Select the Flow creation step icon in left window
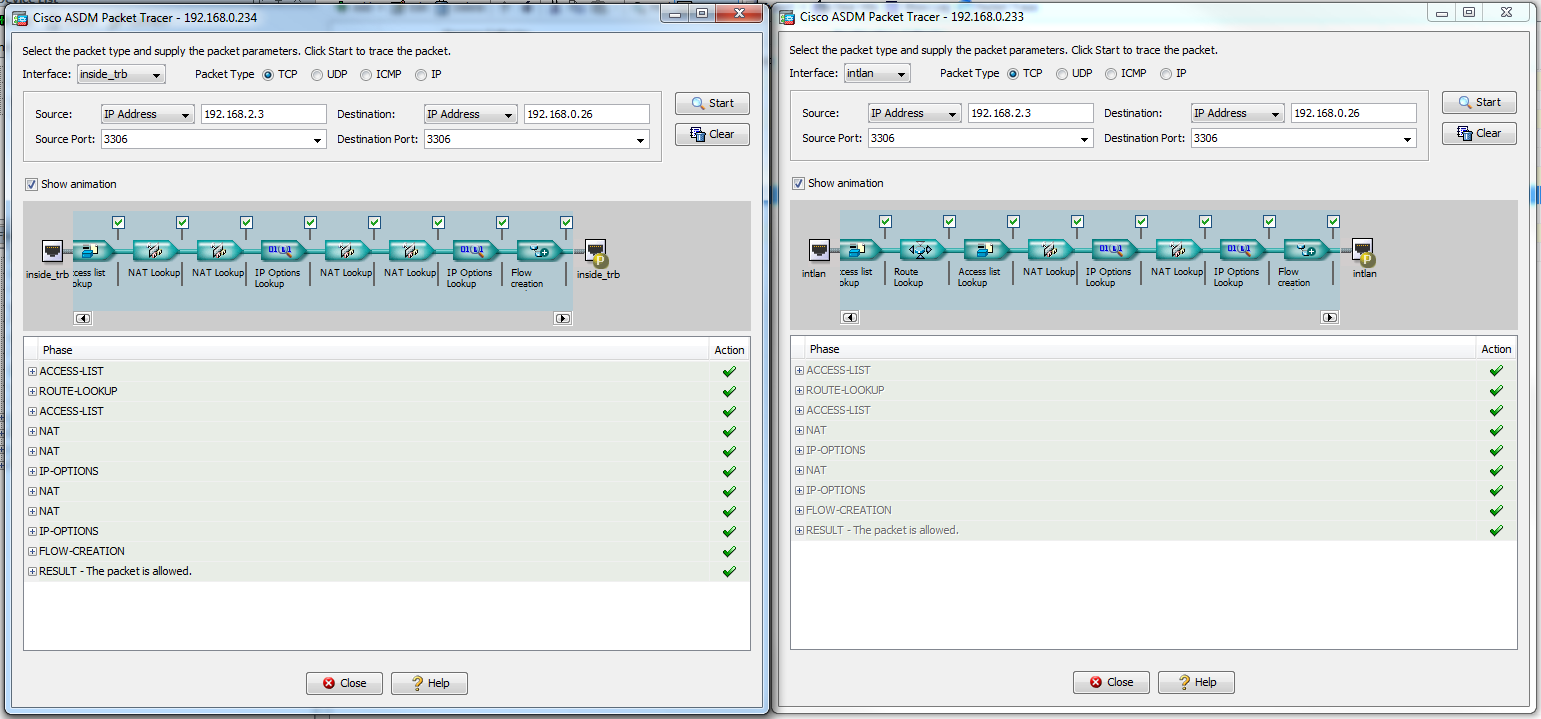Screen dimensions: 1541x719 pyautogui.click(x=540, y=250)
